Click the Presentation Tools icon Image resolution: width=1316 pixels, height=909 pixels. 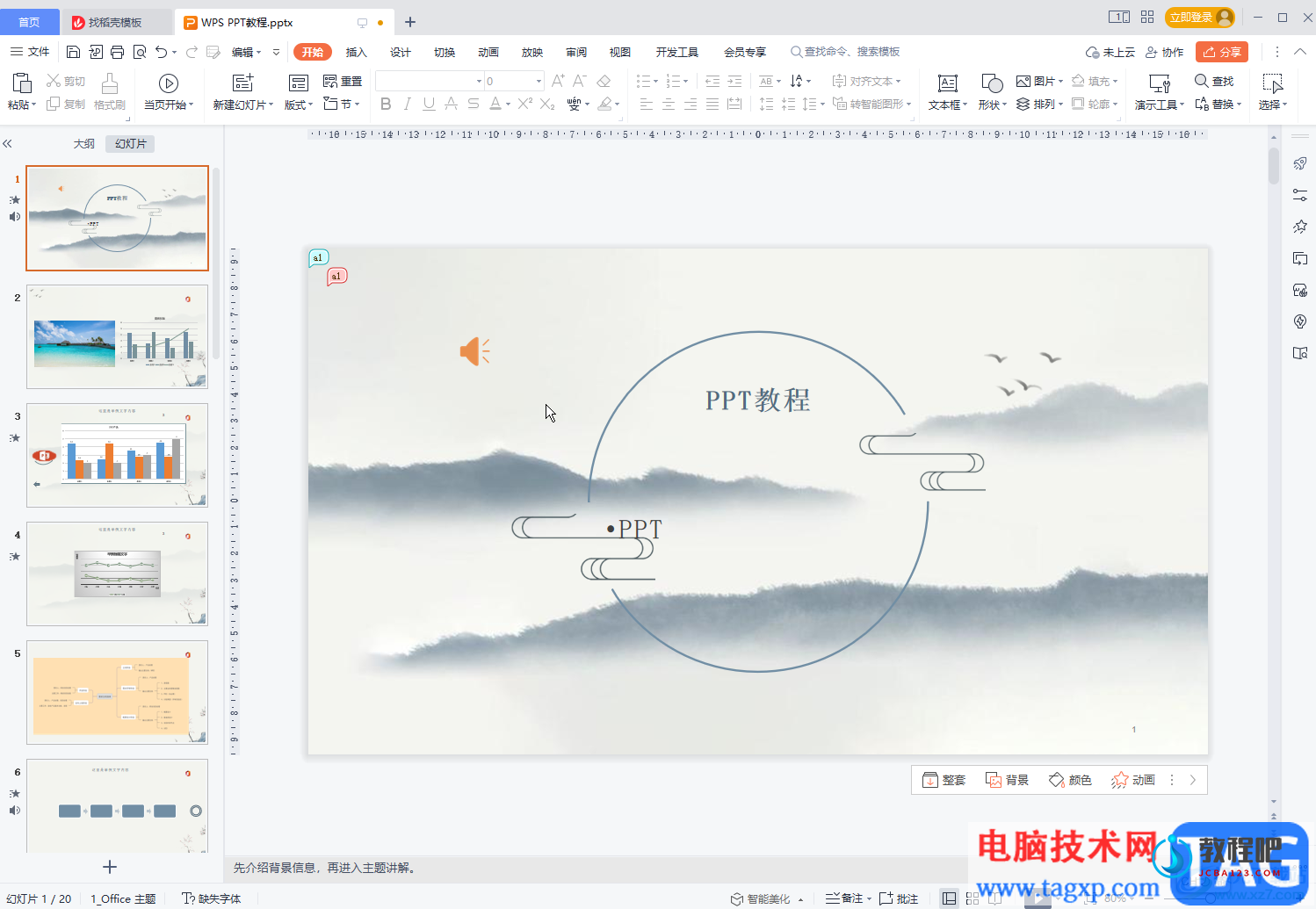pos(1160,83)
